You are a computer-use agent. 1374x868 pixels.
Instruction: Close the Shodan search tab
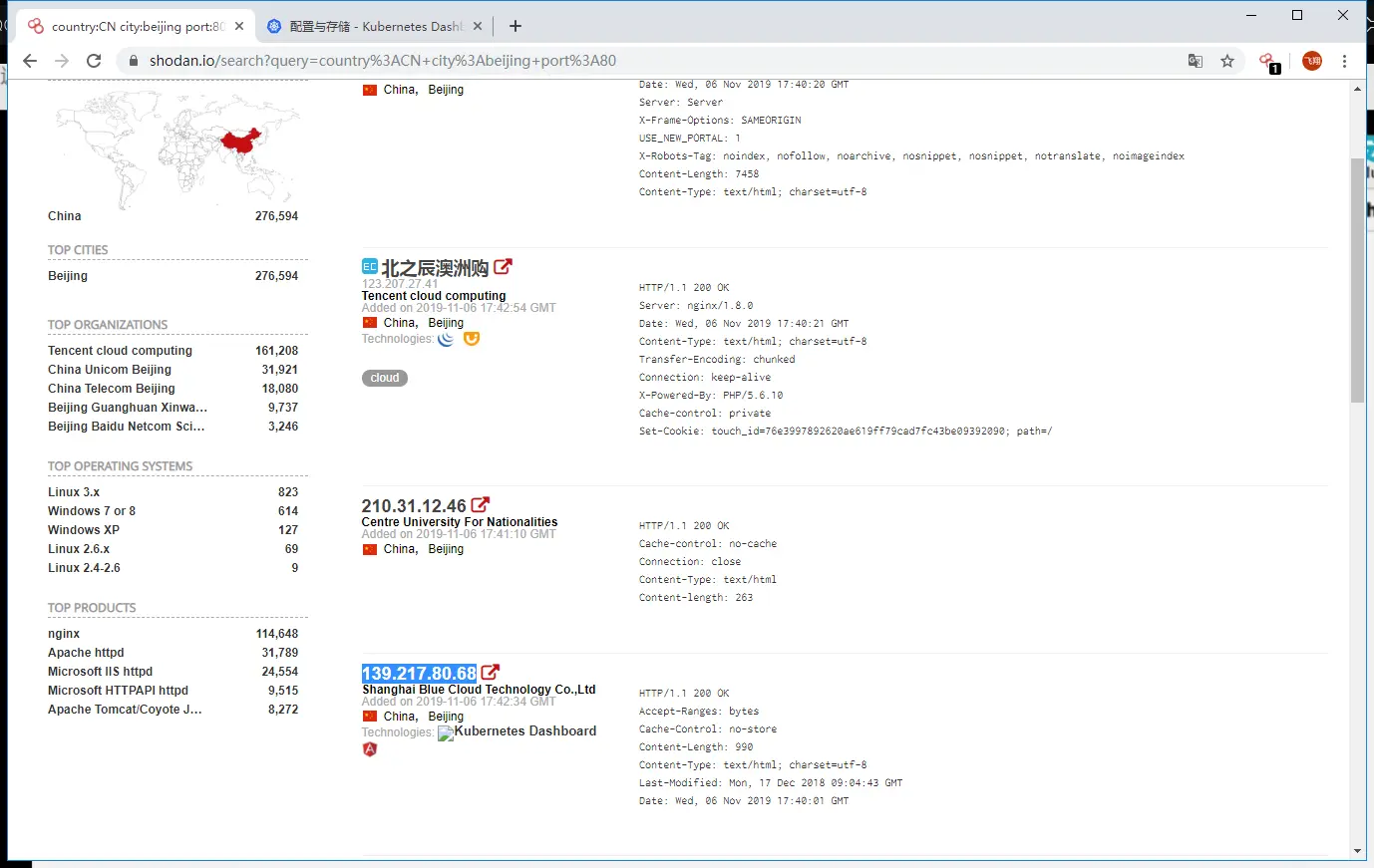pyautogui.click(x=239, y=26)
